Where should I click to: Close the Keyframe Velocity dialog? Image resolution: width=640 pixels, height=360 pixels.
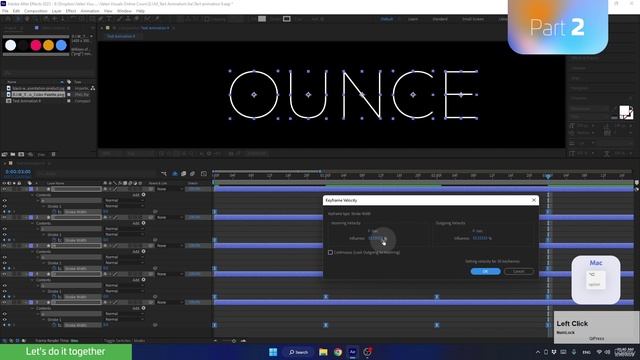pos(533,200)
